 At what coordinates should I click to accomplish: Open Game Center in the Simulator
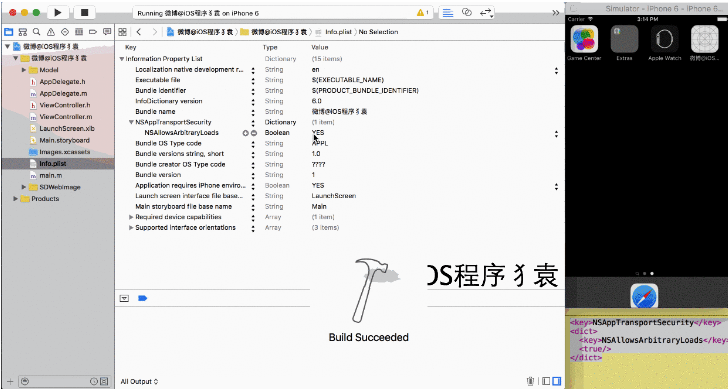pyautogui.click(x=584, y=39)
